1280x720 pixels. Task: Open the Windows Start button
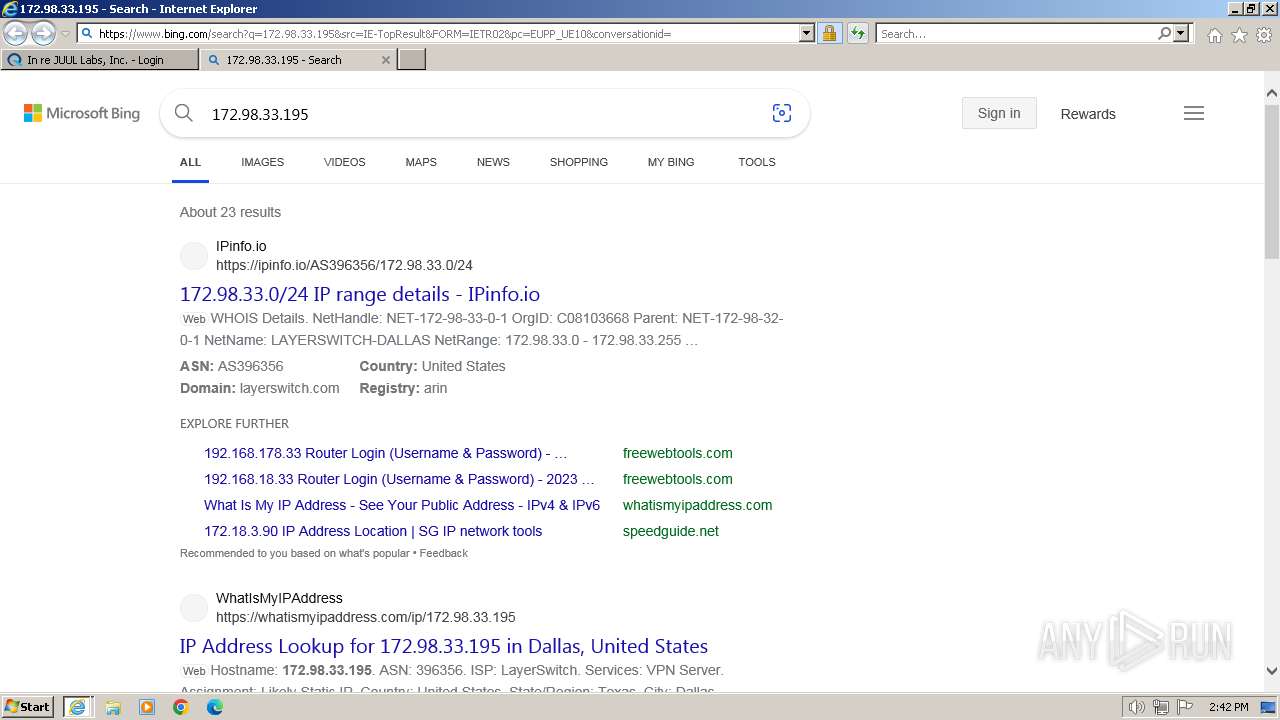tap(28, 707)
